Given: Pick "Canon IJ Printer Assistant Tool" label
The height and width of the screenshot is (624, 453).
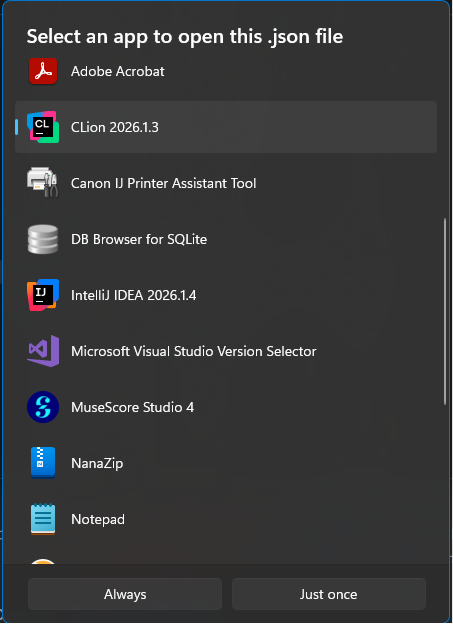Looking at the screenshot, I should click(164, 183).
